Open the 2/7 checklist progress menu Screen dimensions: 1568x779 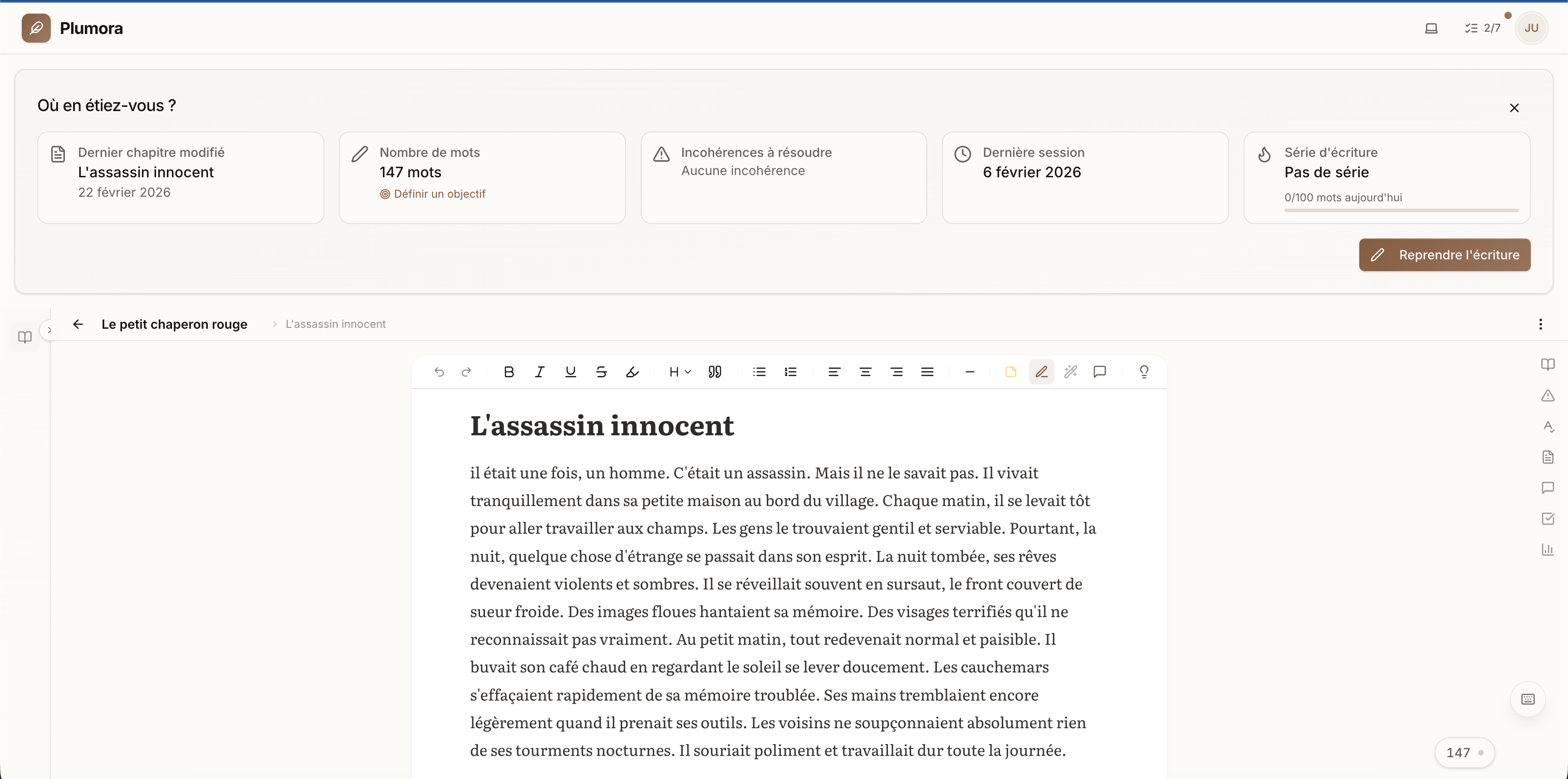tap(1482, 28)
